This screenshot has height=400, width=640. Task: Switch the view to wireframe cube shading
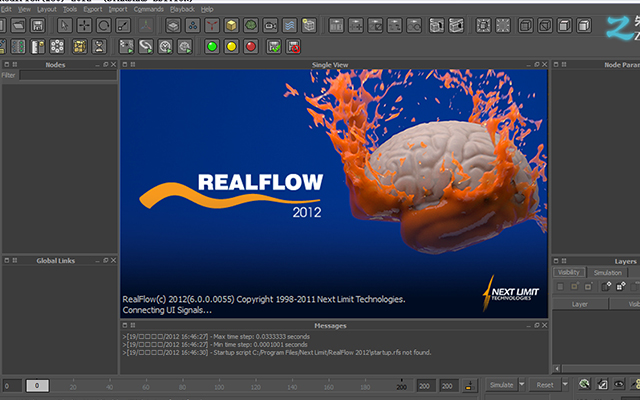[545, 25]
